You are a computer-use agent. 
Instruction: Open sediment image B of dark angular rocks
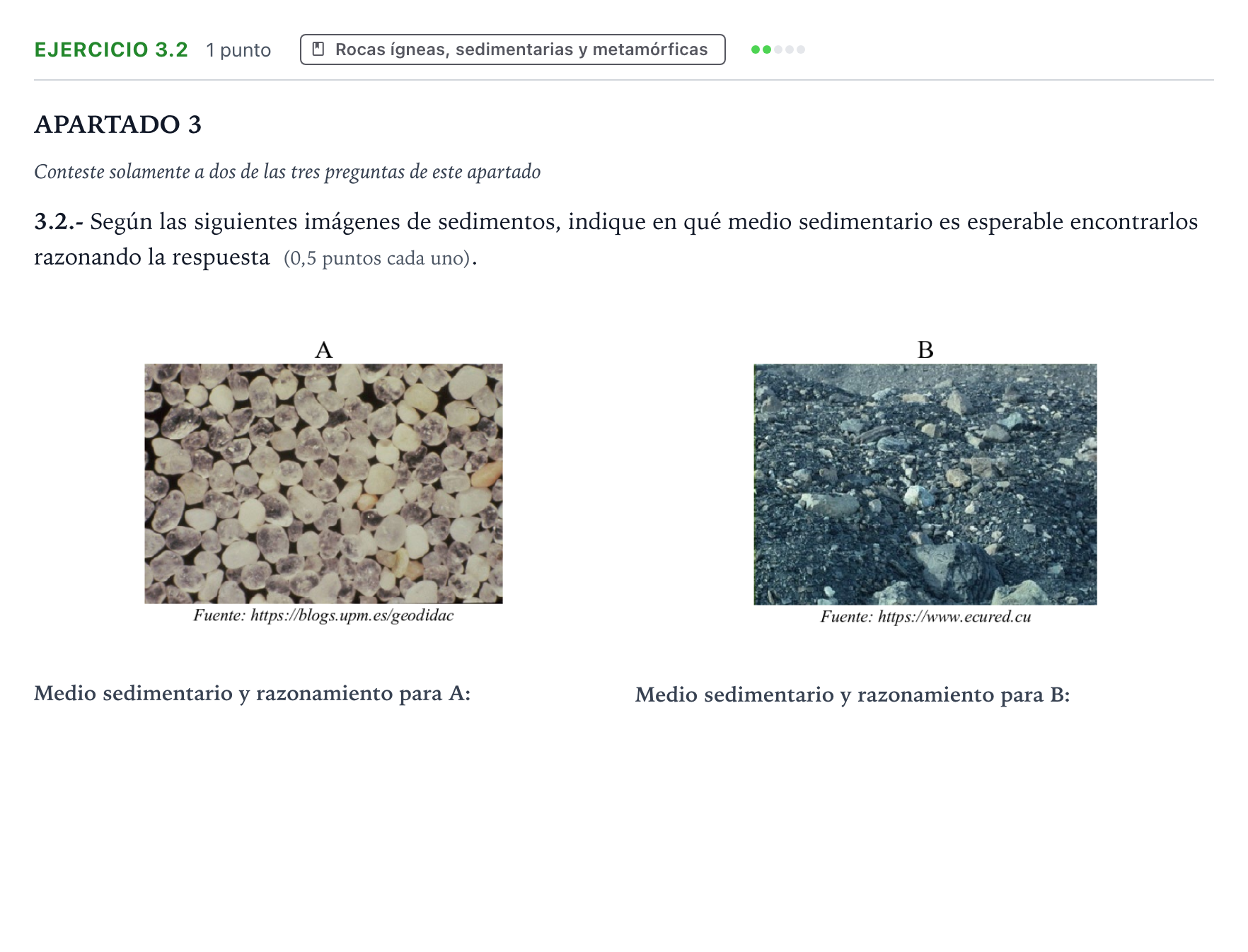point(925,484)
